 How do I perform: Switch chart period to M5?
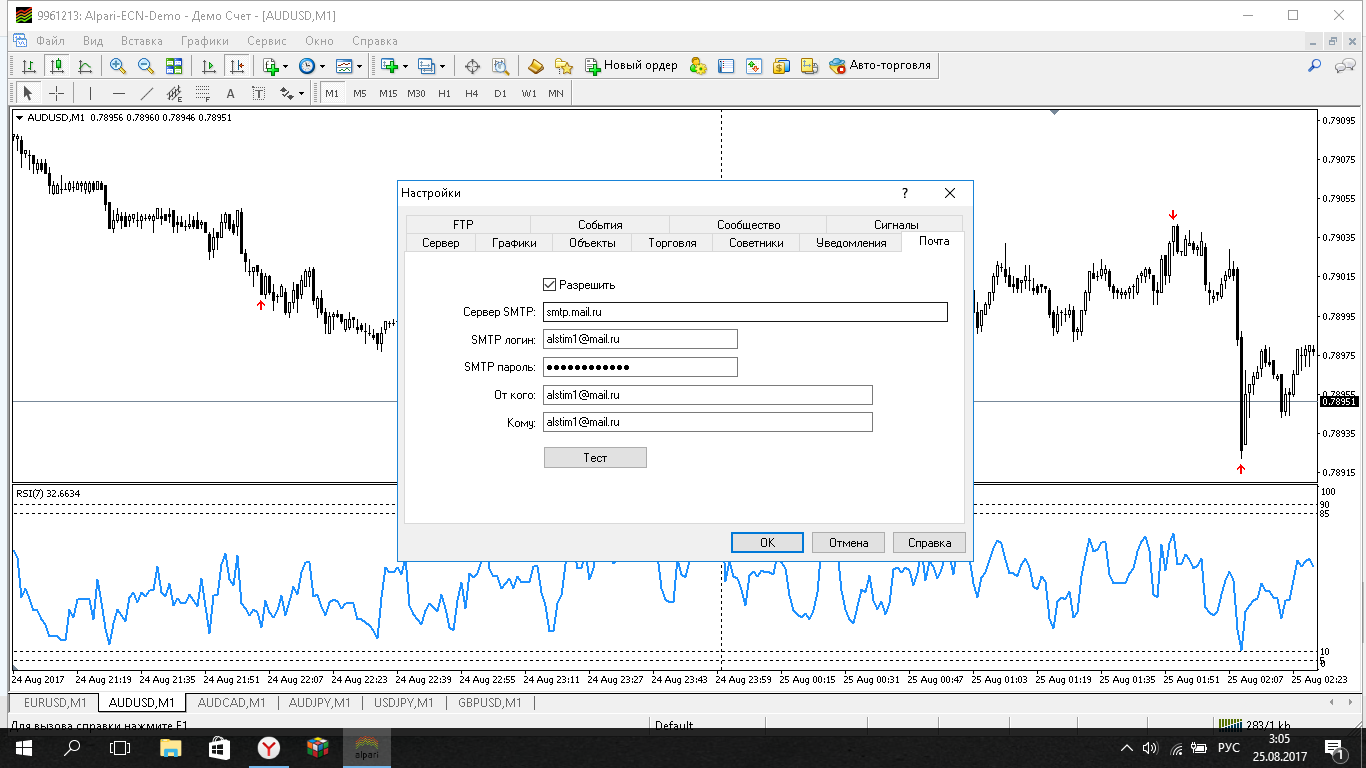pyautogui.click(x=360, y=93)
